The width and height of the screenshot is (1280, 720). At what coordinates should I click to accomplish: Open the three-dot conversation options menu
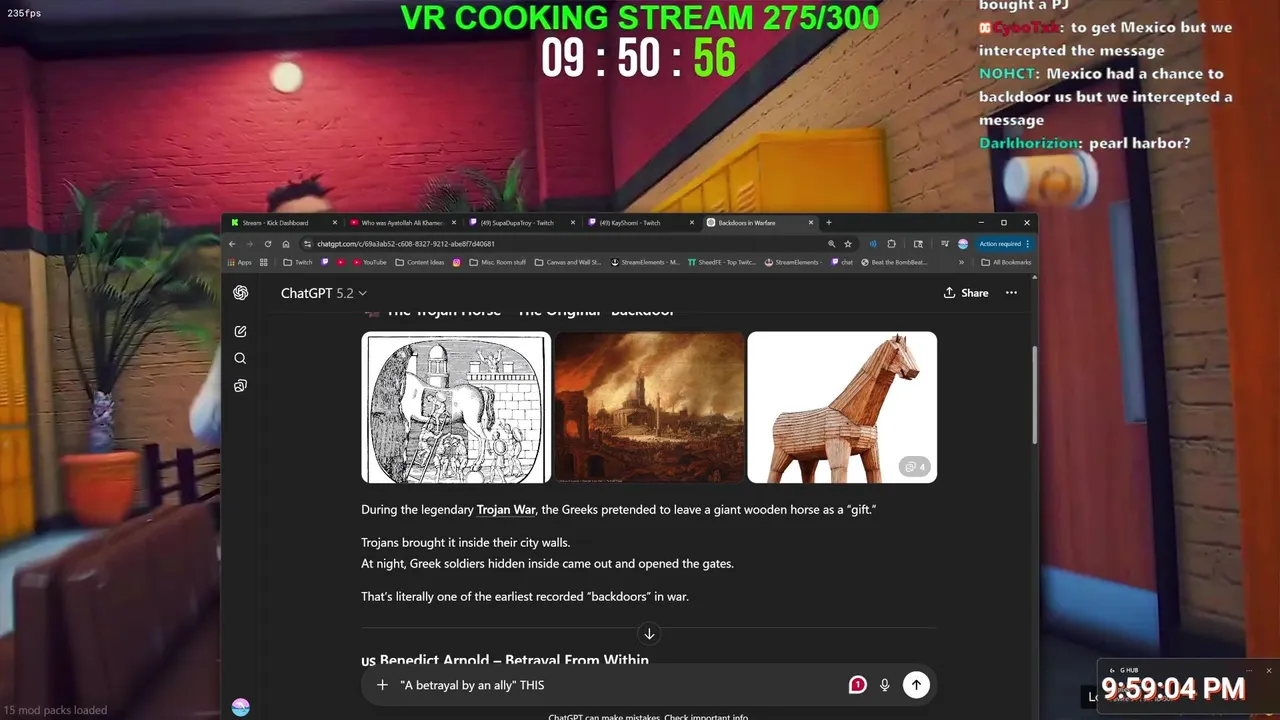(x=1011, y=293)
